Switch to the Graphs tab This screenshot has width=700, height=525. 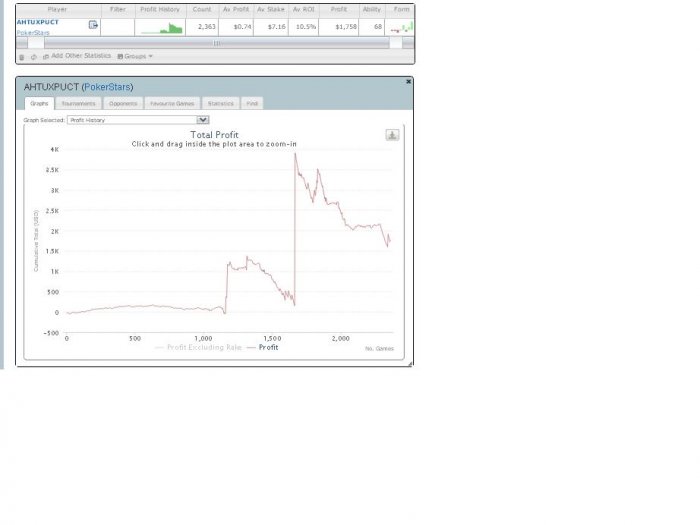(39, 104)
